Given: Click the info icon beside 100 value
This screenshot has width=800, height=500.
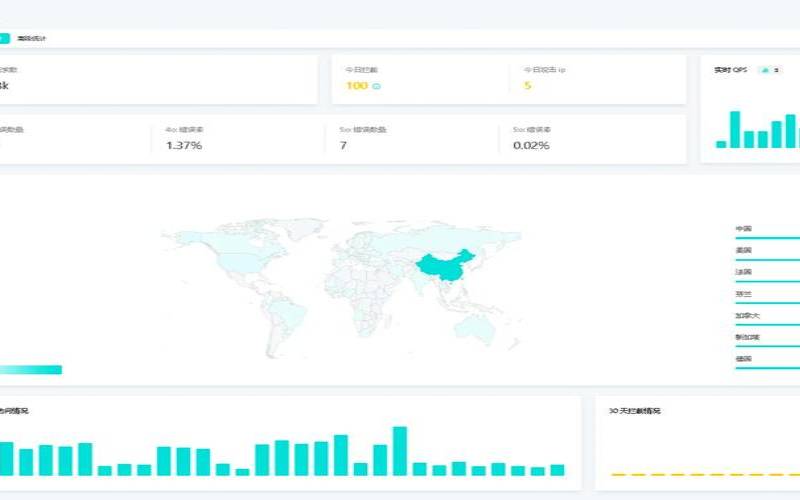Looking at the screenshot, I should tap(377, 86).
